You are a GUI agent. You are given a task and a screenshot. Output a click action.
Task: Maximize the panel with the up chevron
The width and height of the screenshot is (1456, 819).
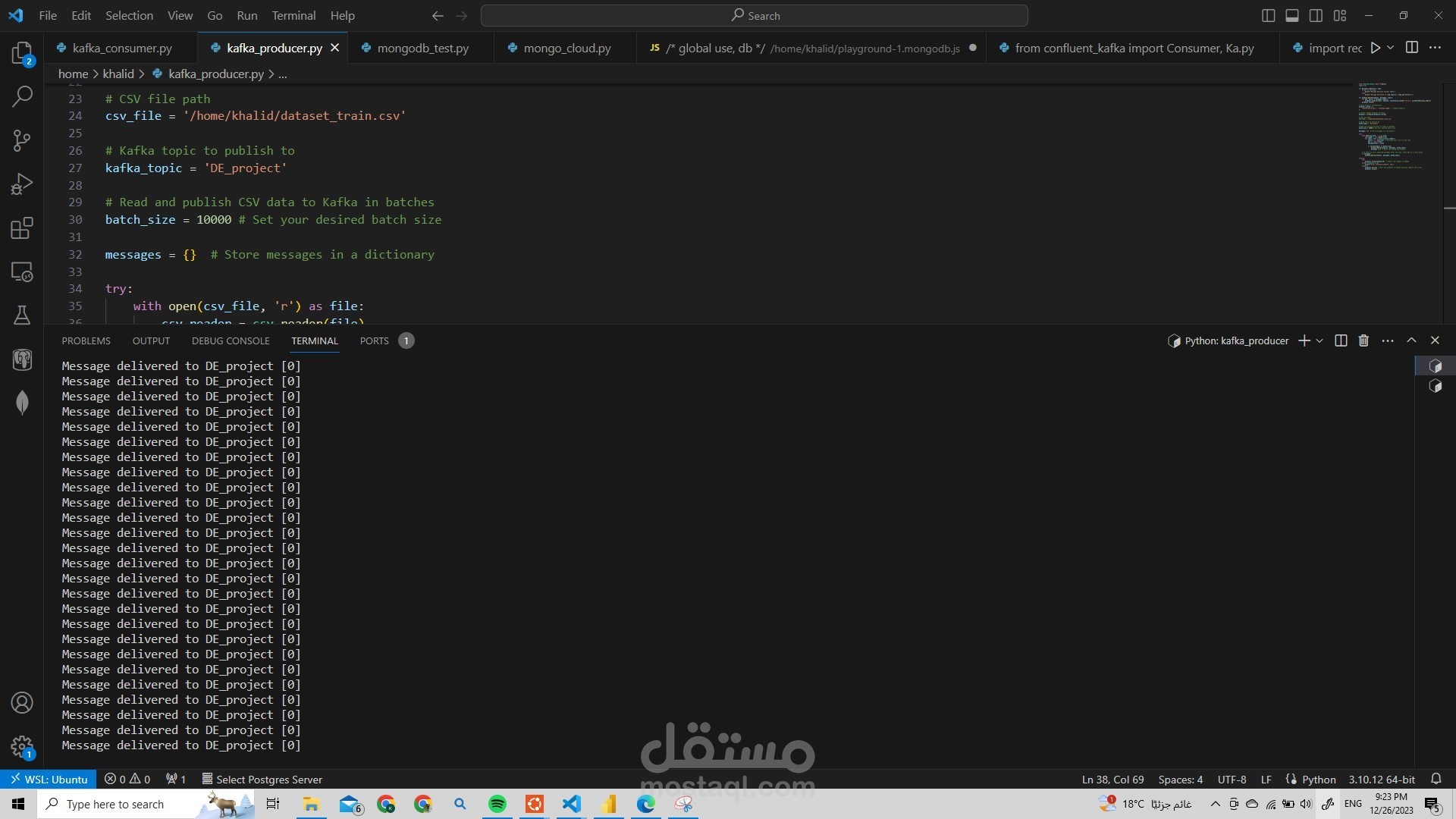pyautogui.click(x=1411, y=340)
